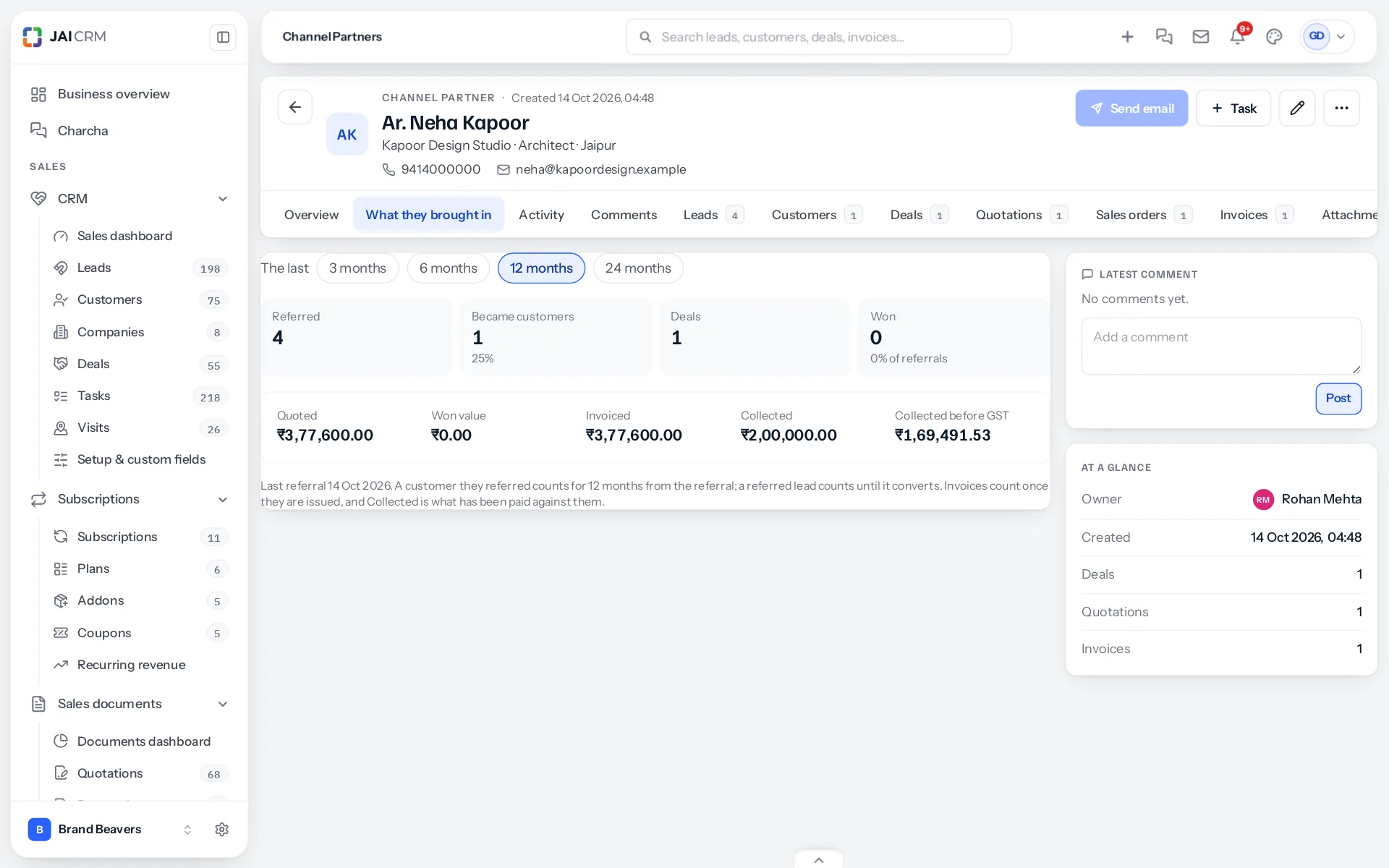1389x868 pixels.
Task: Open workspace settings gear
Action: click(222, 830)
